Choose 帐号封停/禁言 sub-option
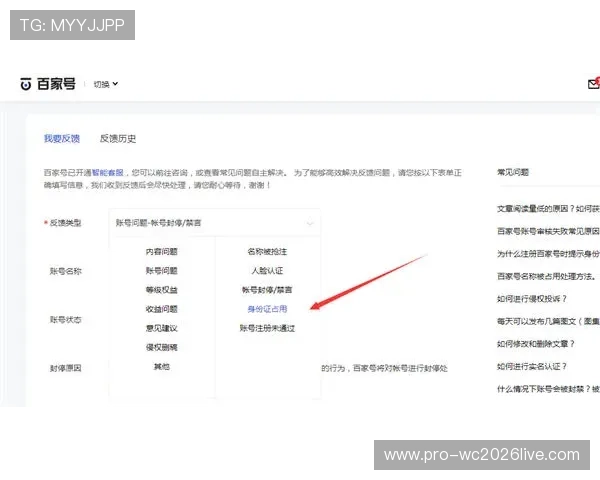The image size is (600, 480). (267, 290)
